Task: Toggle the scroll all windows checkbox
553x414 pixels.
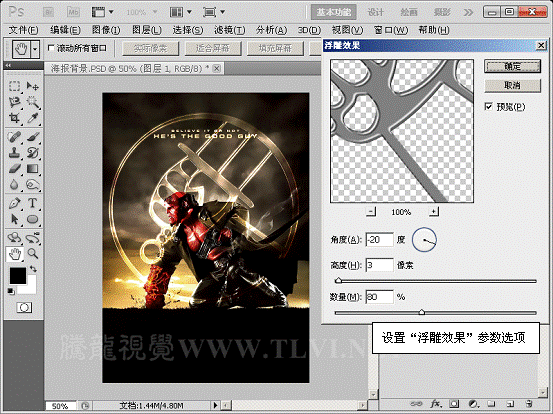Action: 51,48
